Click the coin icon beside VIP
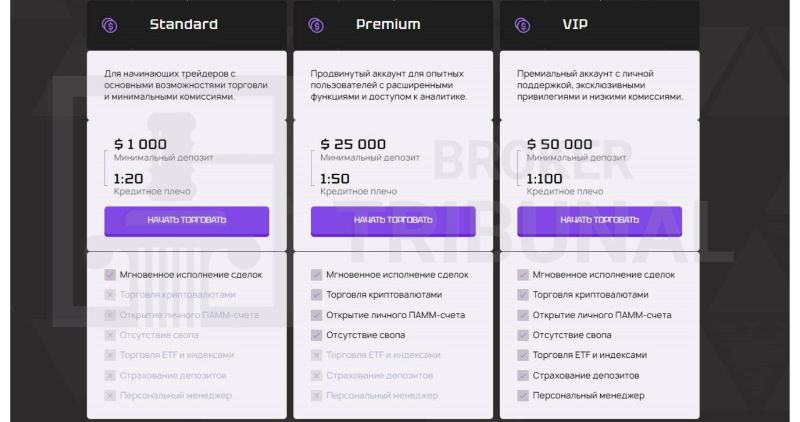 pos(522,25)
